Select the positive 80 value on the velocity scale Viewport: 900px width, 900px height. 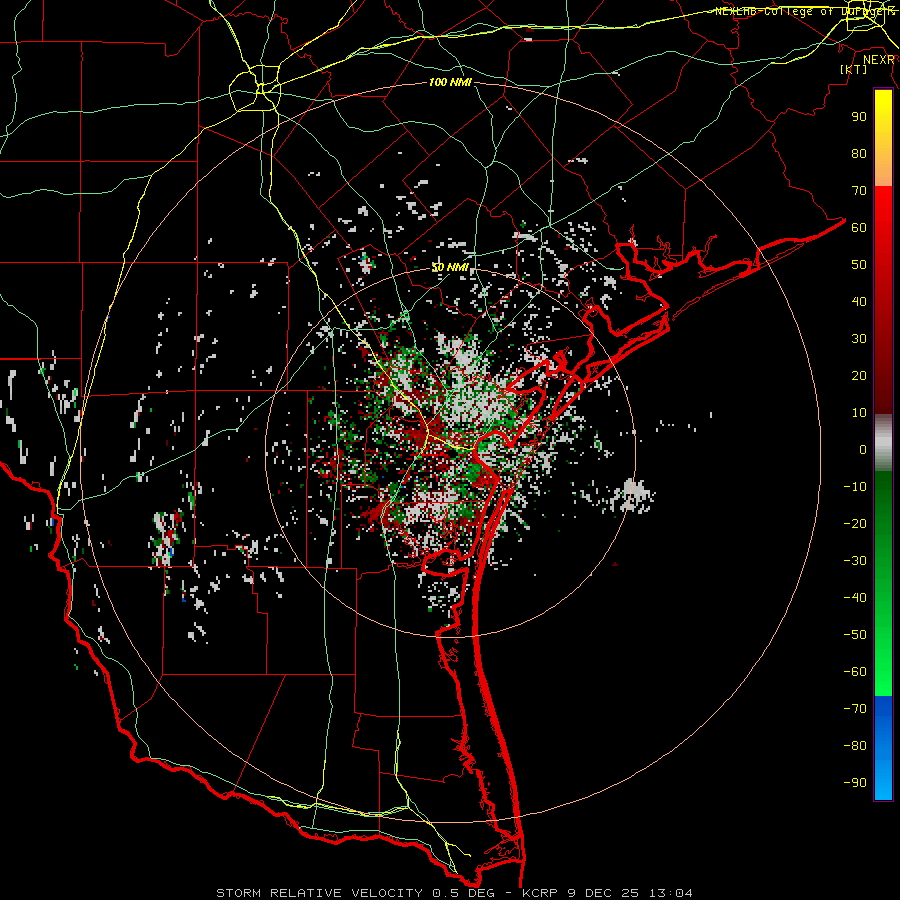tap(859, 153)
